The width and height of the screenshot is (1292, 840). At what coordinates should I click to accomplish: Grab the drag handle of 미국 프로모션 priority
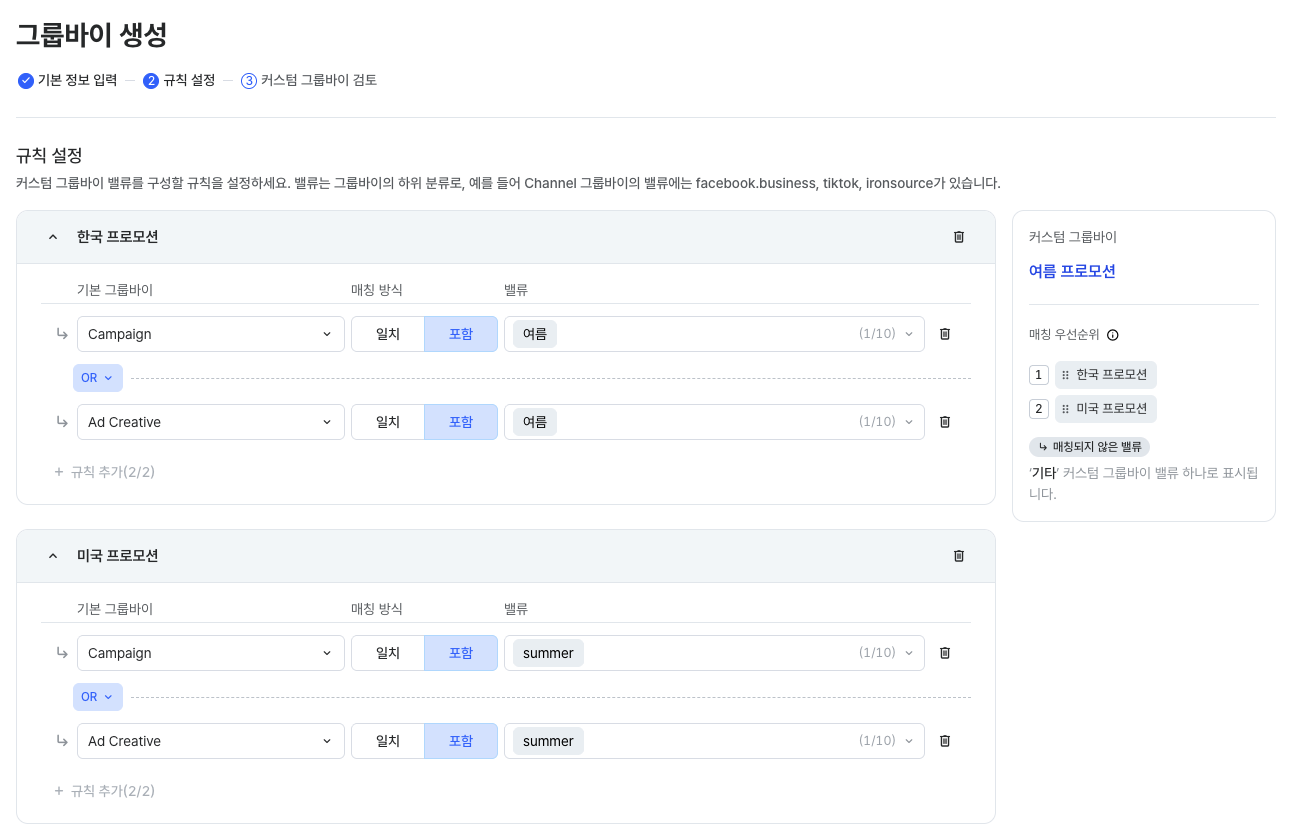point(1066,409)
